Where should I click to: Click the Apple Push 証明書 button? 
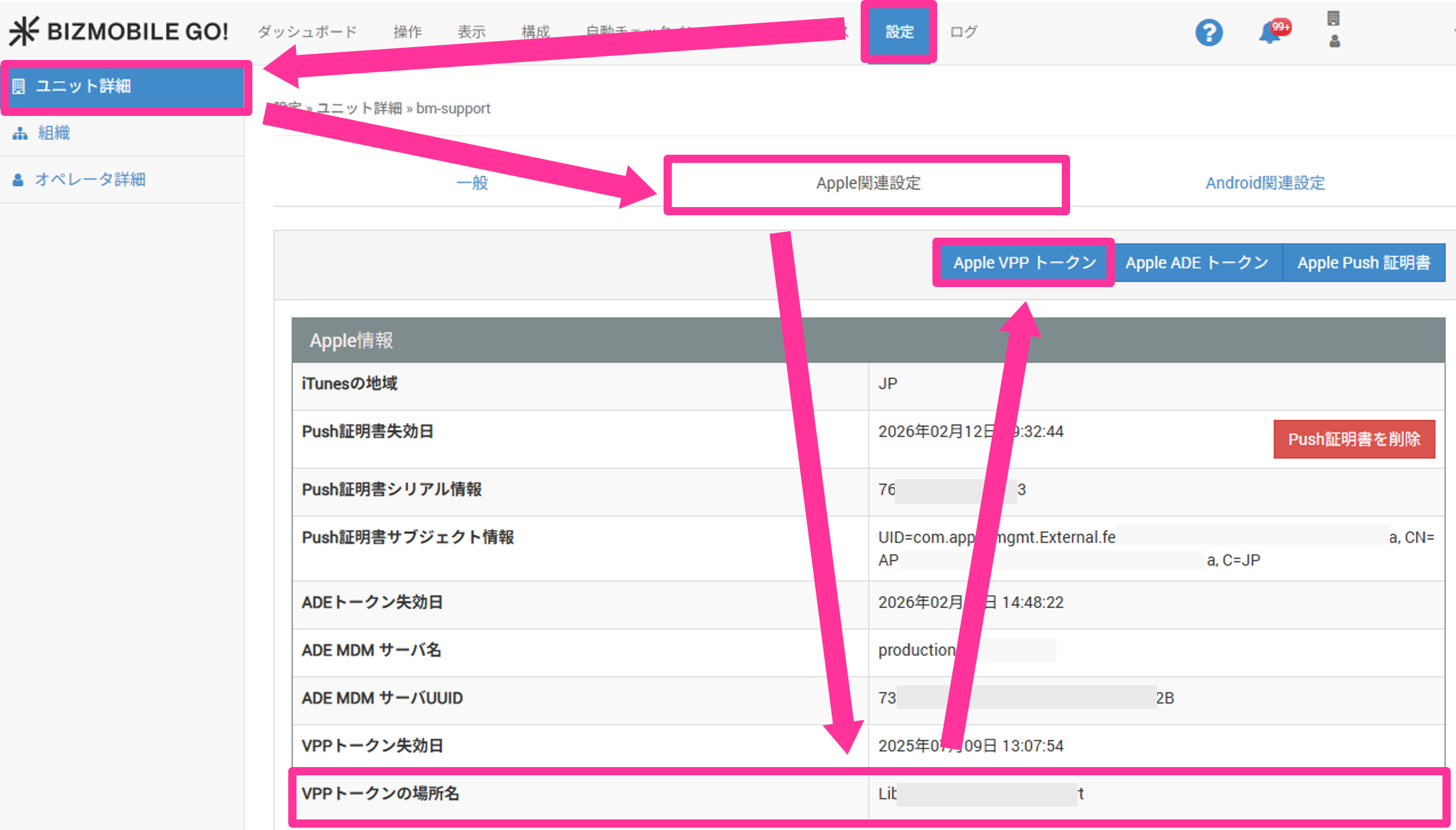1364,263
